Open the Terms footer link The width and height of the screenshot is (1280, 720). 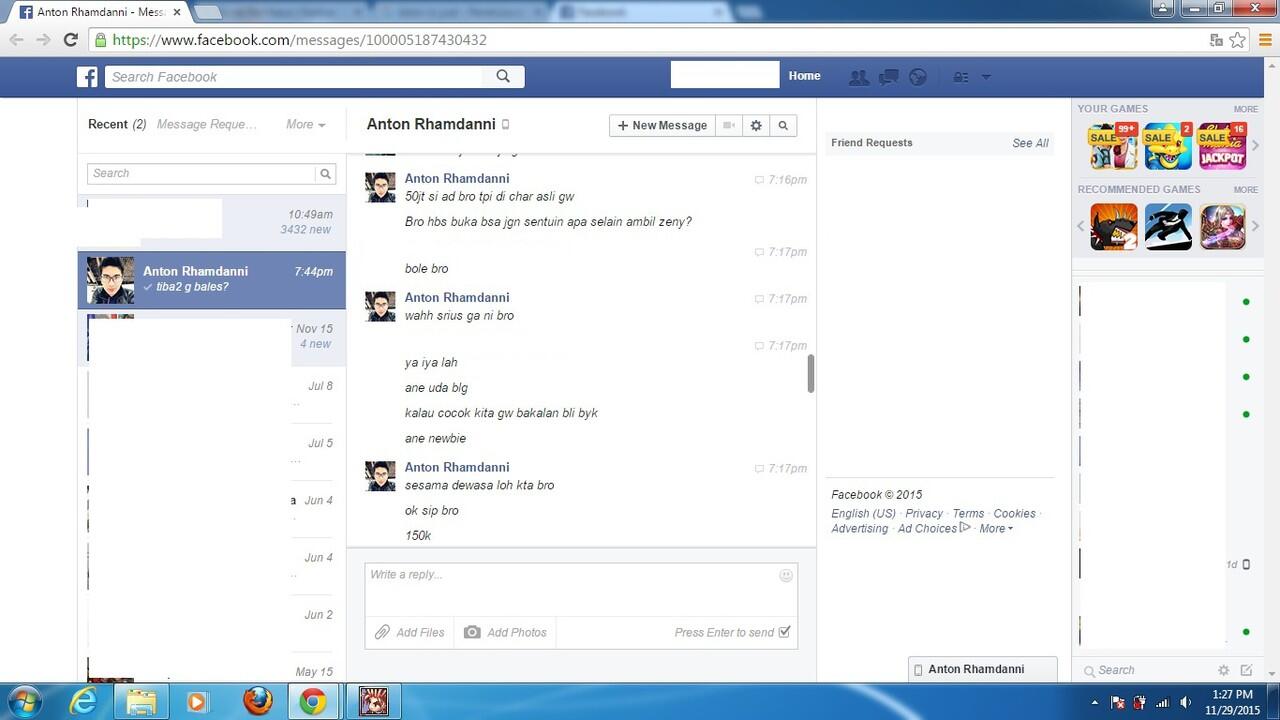(x=968, y=514)
